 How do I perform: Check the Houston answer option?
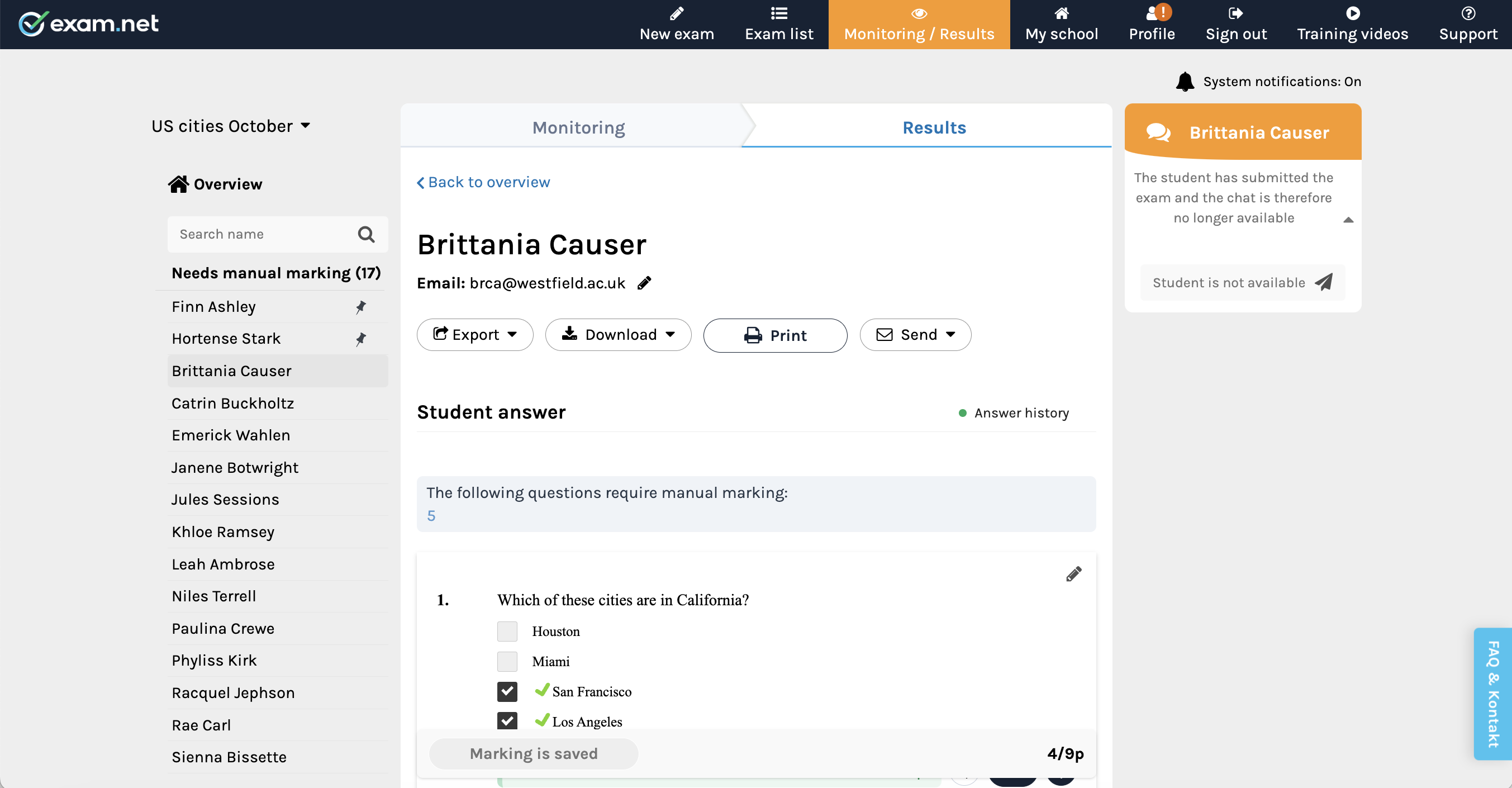pyautogui.click(x=507, y=631)
